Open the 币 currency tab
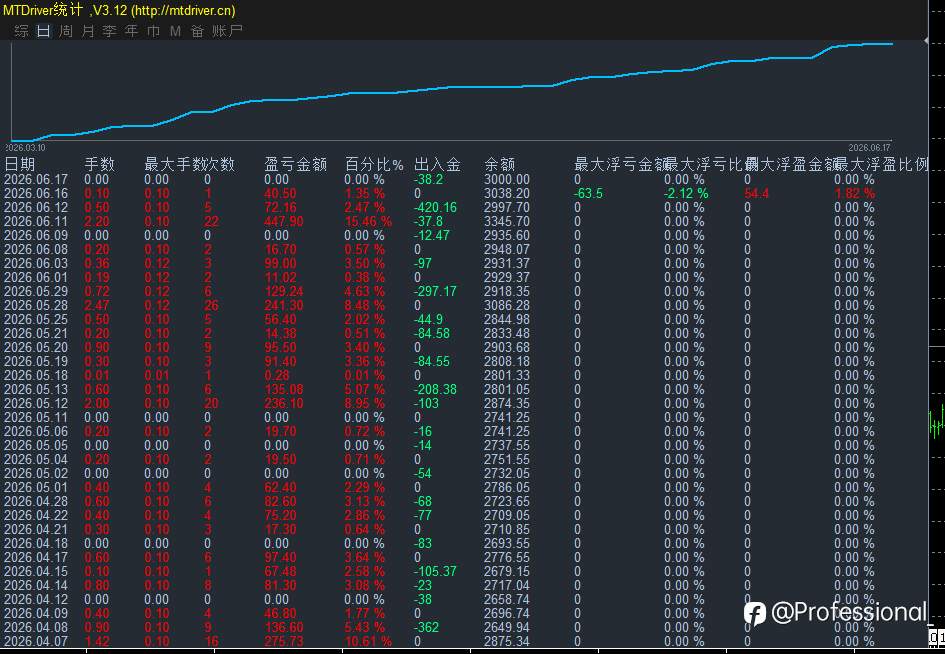Image resolution: width=945 pixels, height=654 pixels. coord(154,31)
